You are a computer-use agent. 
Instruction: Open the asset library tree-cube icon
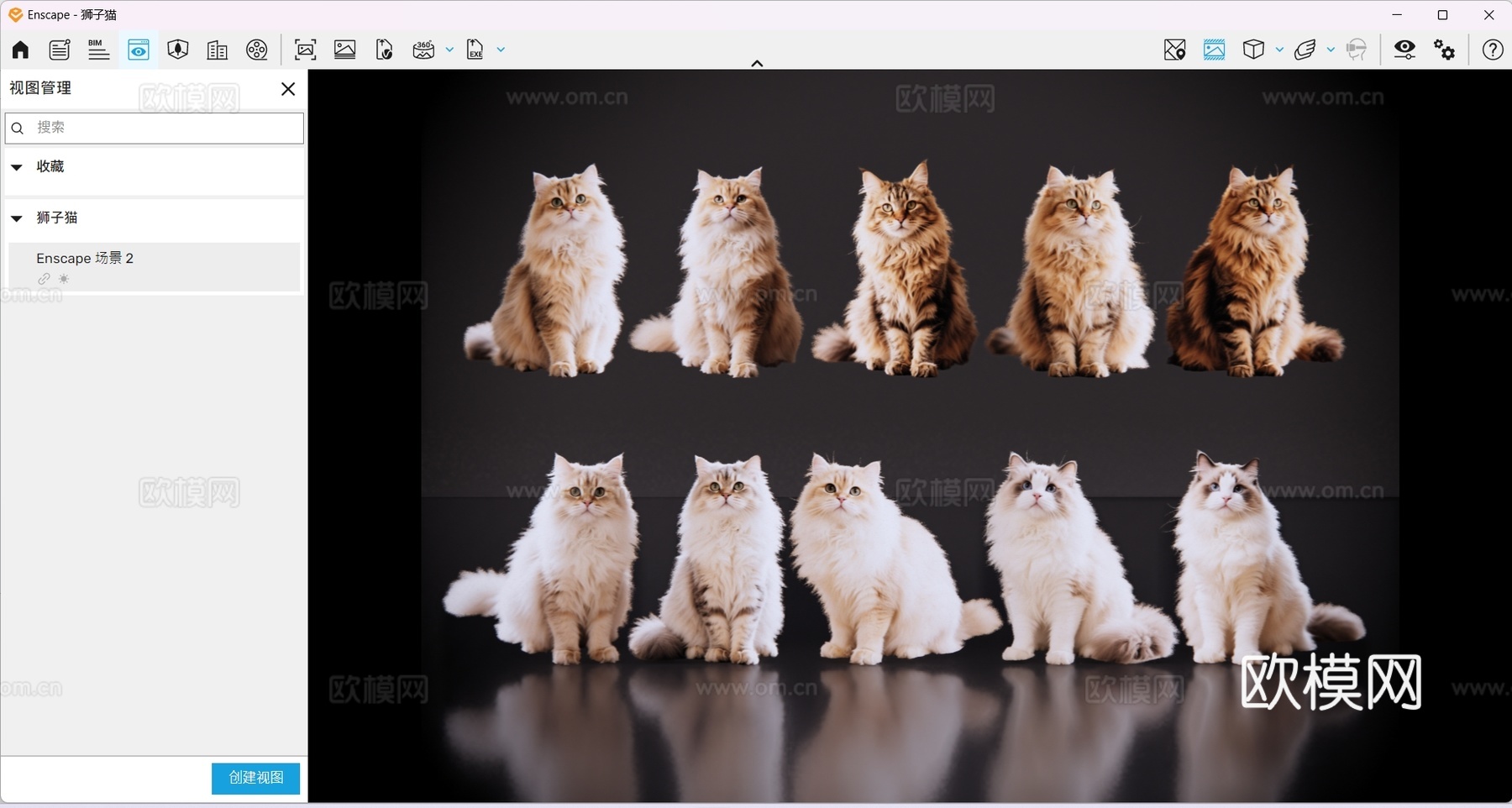point(177,50)
